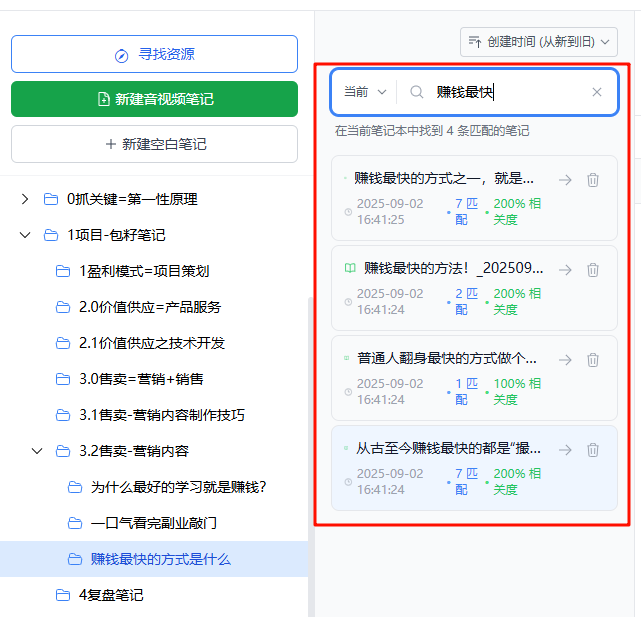This screenshot has width=641, height=617.
Task: Open the '4复盘笔记' folder
Action: [x=110, y=595]
